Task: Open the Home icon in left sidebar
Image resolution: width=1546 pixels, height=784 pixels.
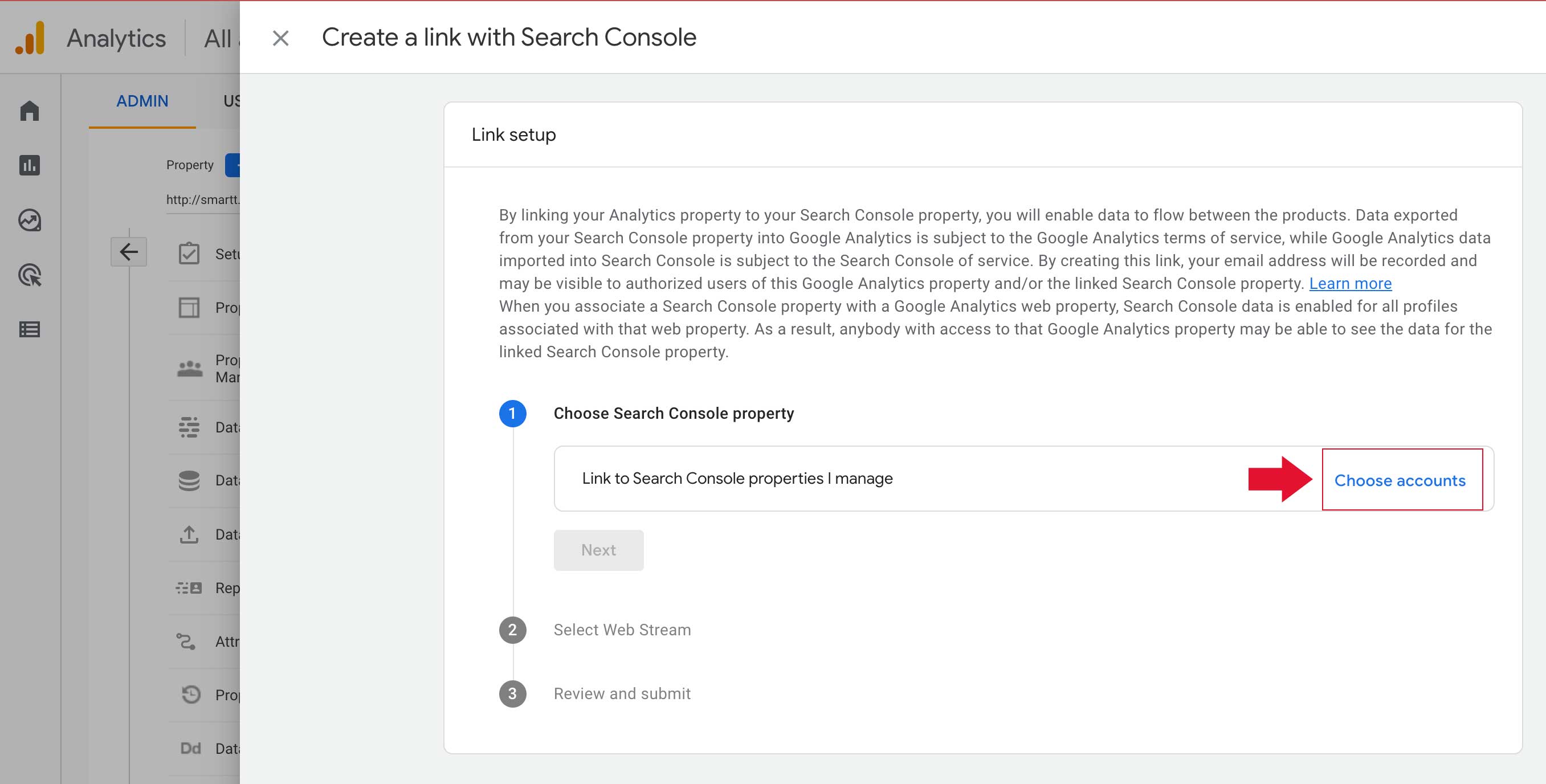Action: click(30, 112)
